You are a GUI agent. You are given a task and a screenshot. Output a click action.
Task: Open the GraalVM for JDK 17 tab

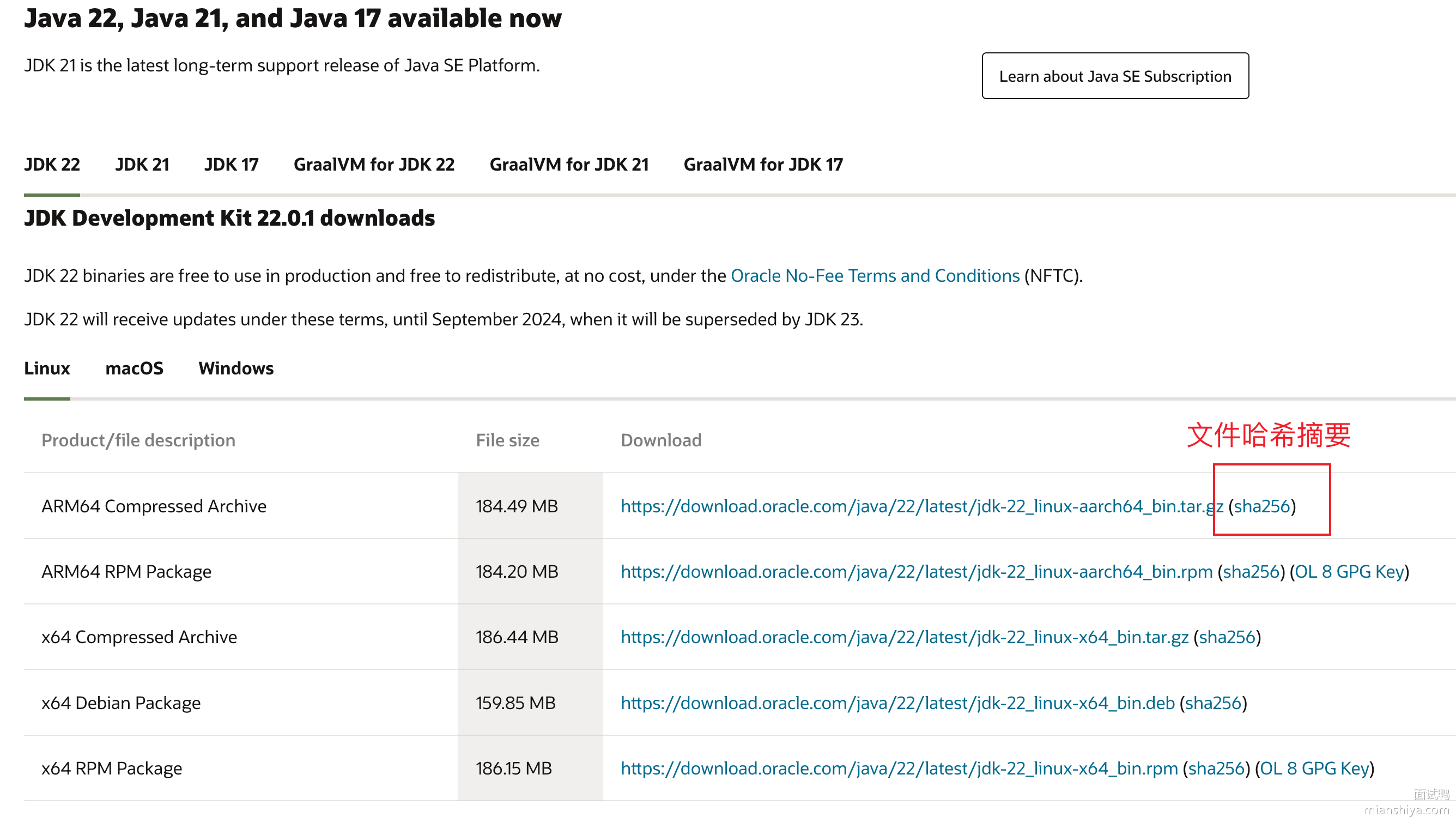pyautogui.click(x=762, y=165)
